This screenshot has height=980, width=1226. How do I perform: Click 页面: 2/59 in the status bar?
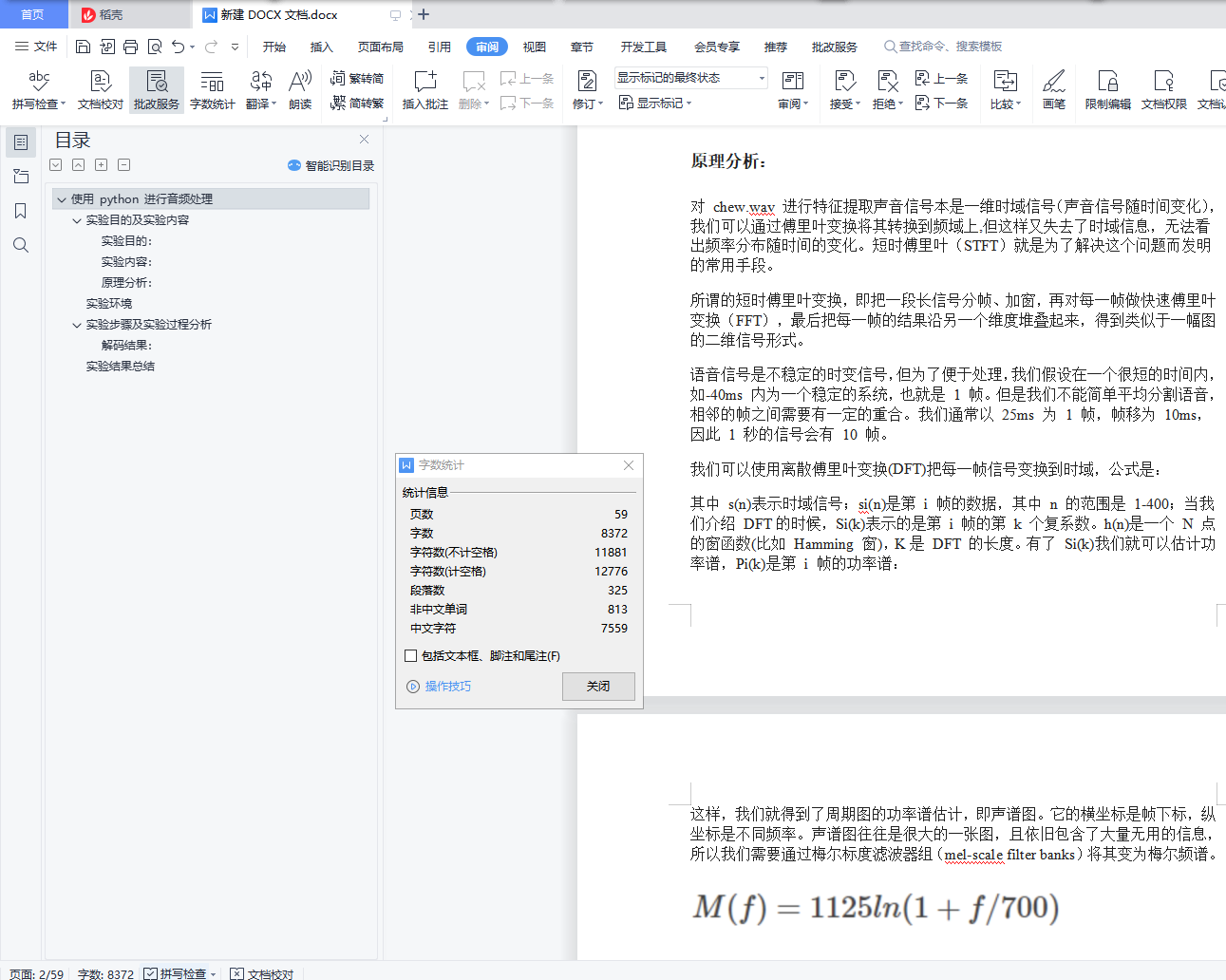(x=36, y=973)
